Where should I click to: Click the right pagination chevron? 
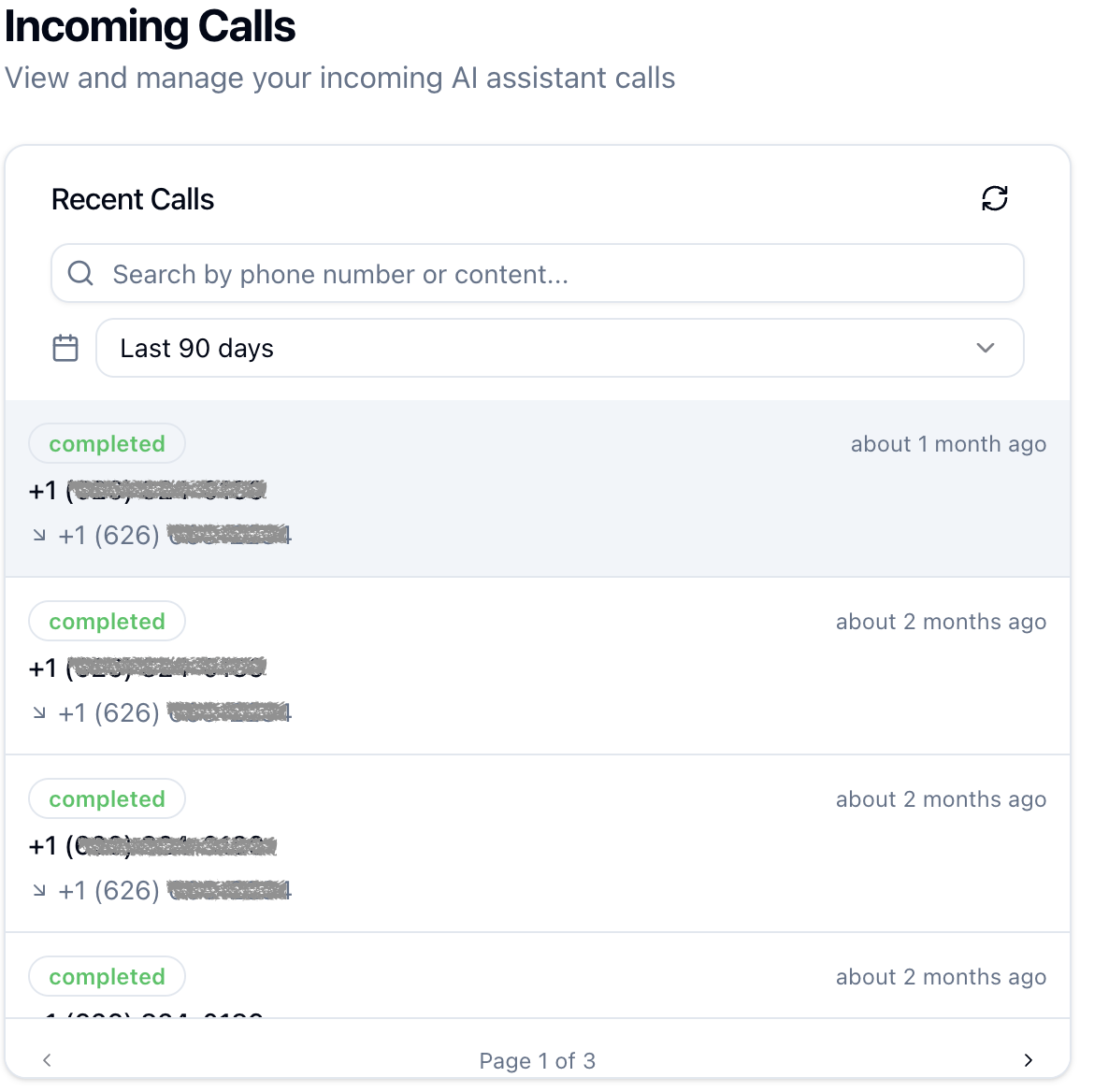(1029, 1060)
